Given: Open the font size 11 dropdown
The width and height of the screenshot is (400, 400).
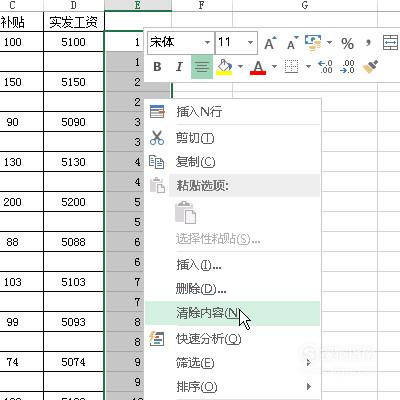Looking at the screenshot, I should pyautogui.click(x=250, y=43).
